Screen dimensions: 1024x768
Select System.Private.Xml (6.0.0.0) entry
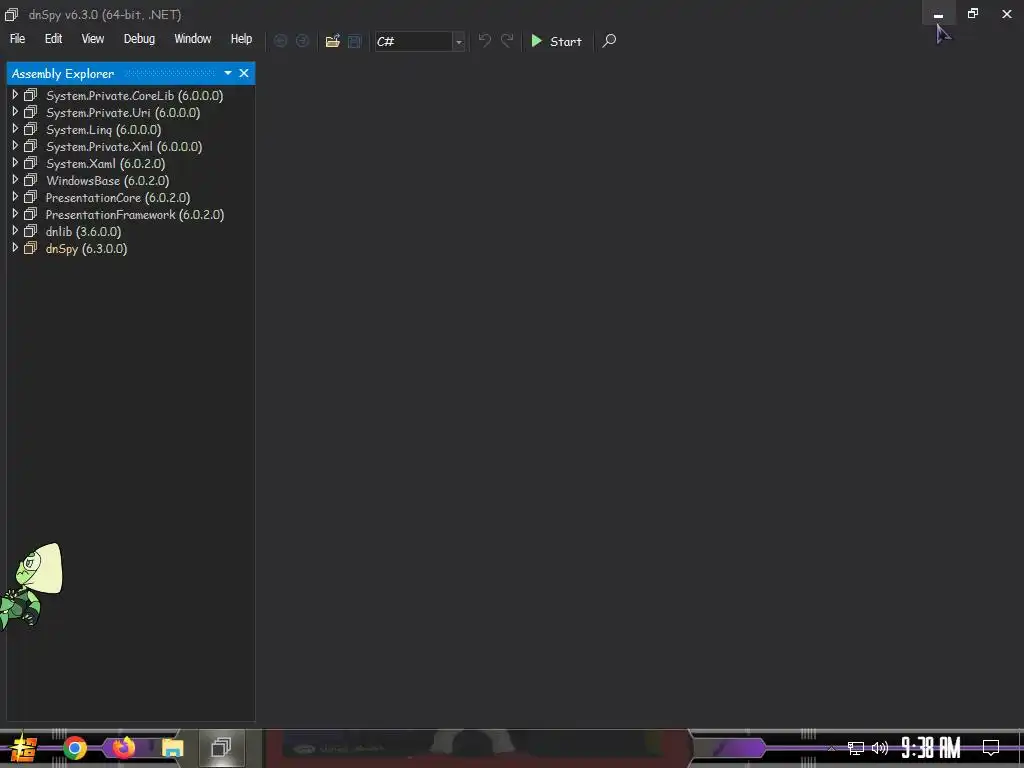tap(124, 146)
